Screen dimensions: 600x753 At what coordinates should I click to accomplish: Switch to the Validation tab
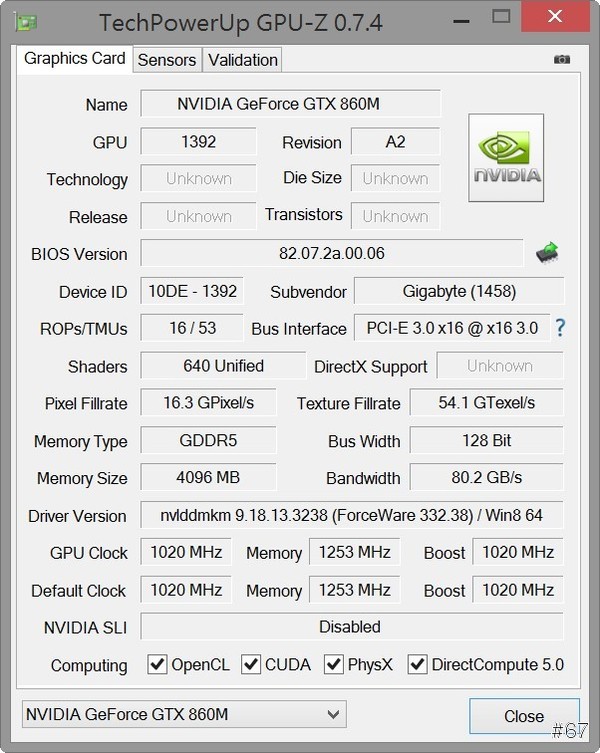(x=243, y=60)
